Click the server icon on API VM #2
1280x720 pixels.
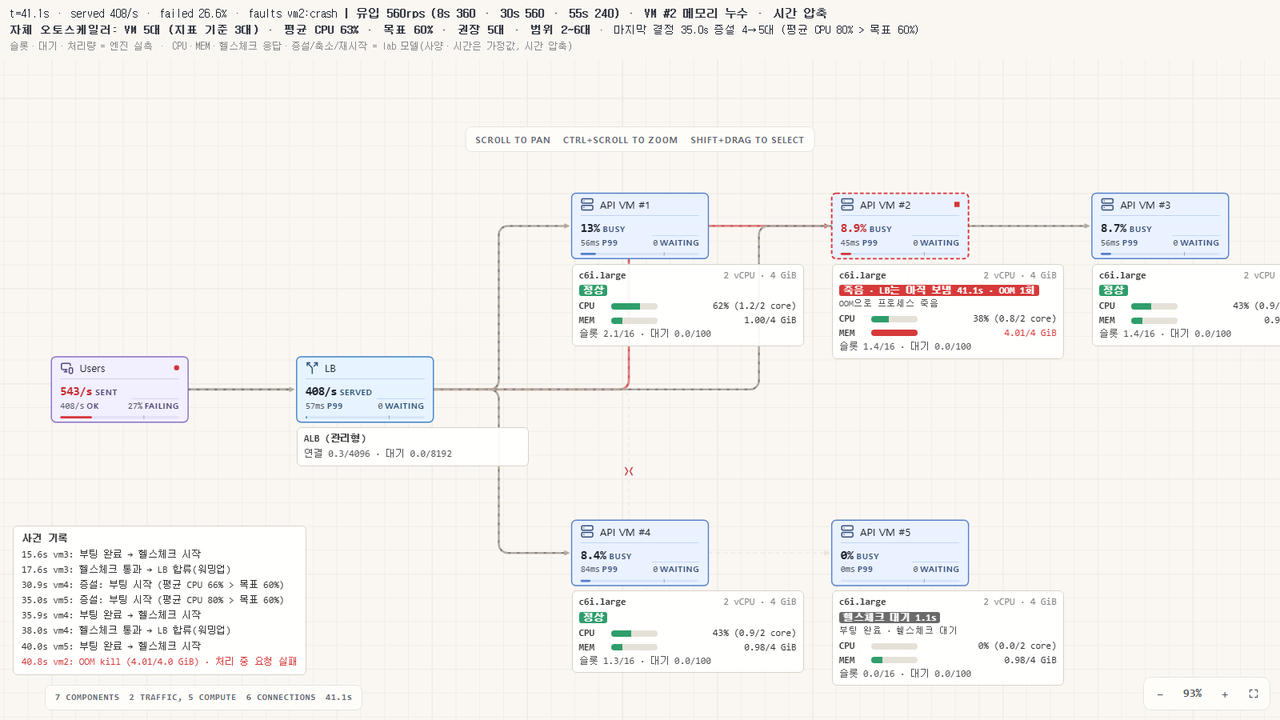(847, 205)
